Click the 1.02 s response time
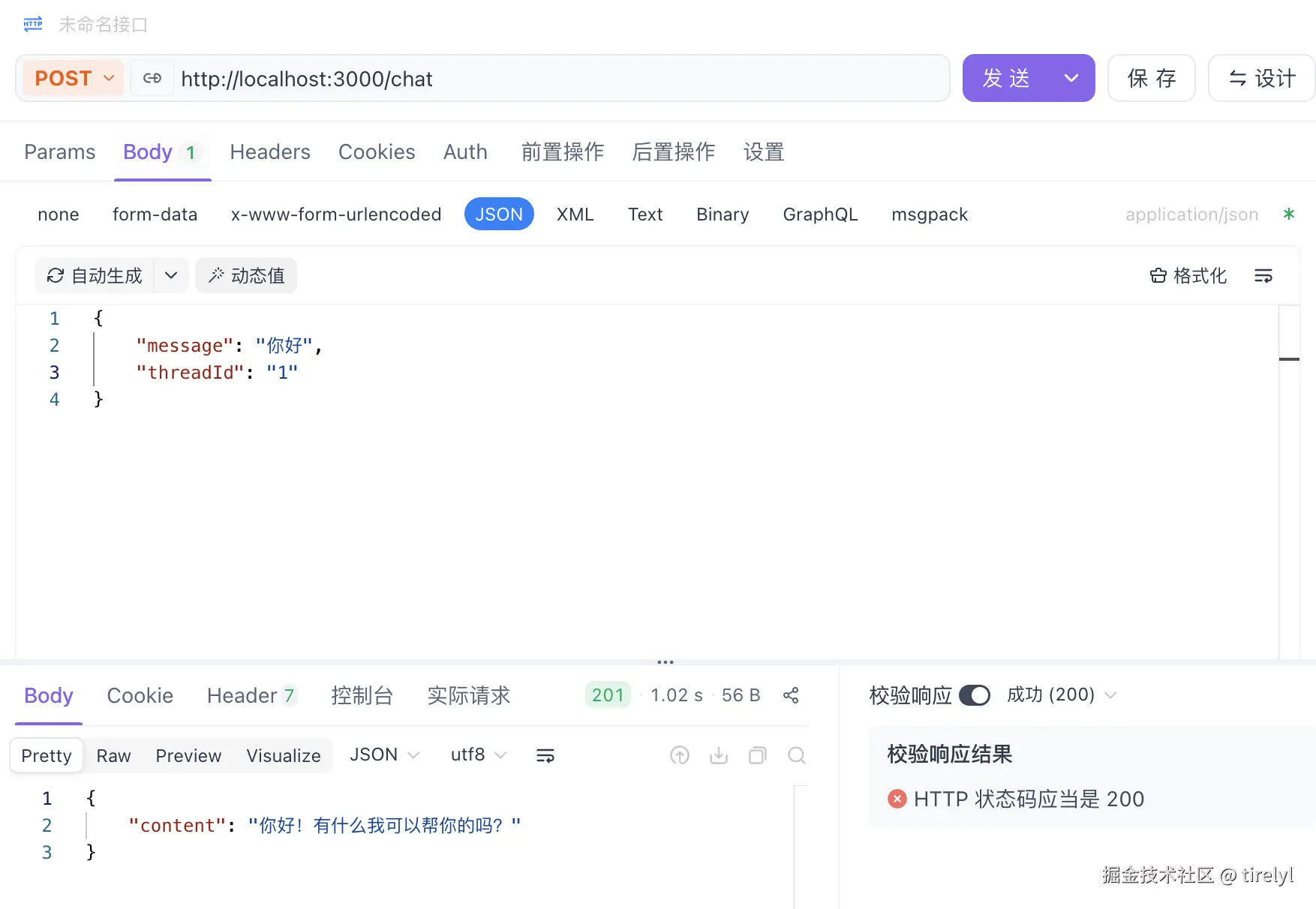Viewport: 1316px width, 909px height. (677, 695)
